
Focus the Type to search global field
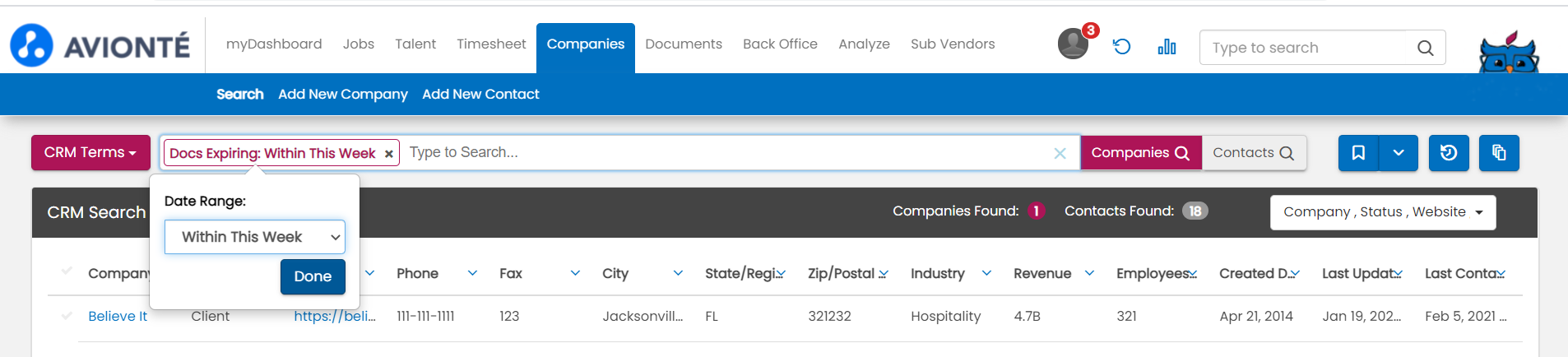1308,48
